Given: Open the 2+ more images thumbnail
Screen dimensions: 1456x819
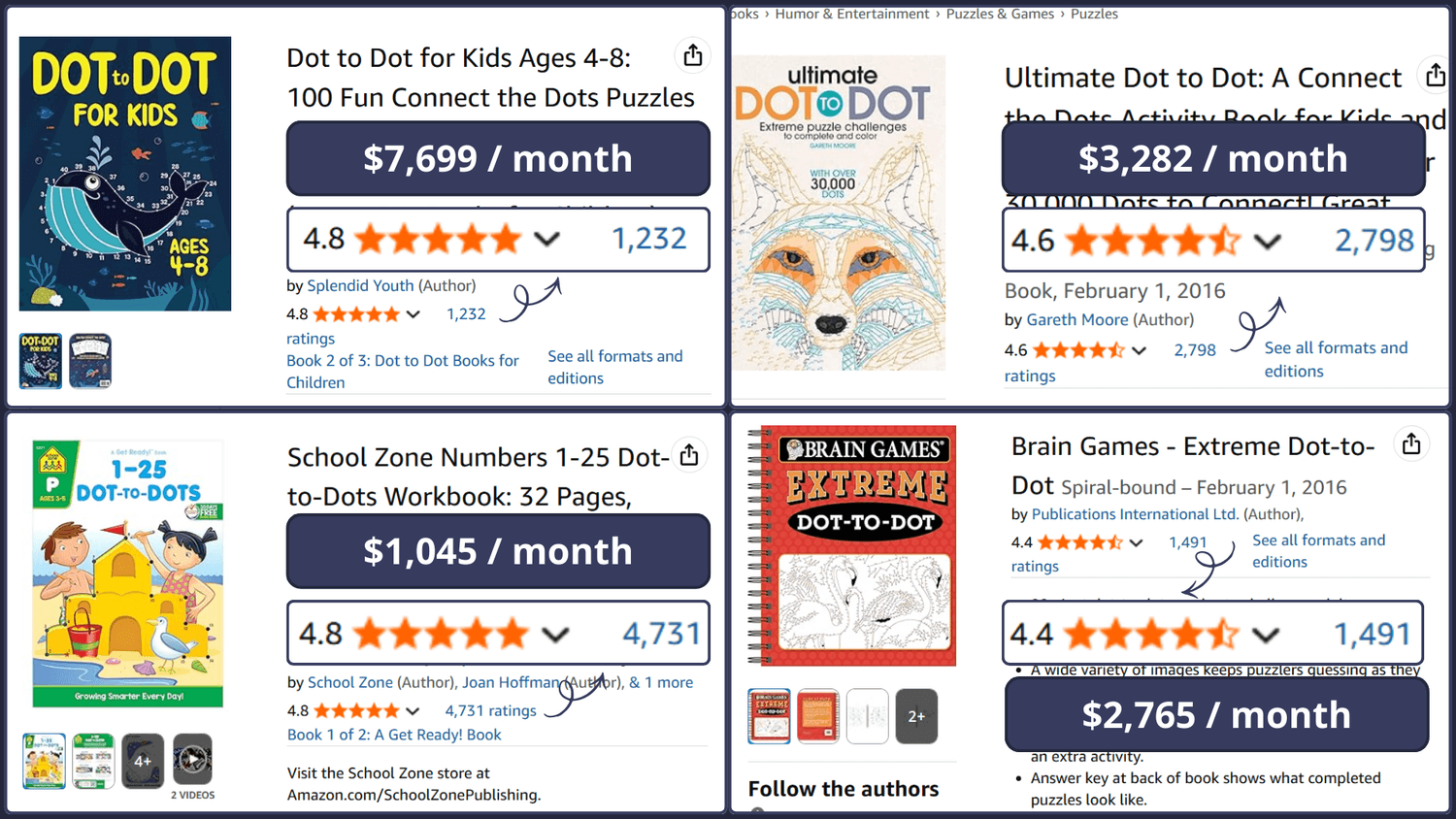Looking at the screenshot, I should (916, 716).
